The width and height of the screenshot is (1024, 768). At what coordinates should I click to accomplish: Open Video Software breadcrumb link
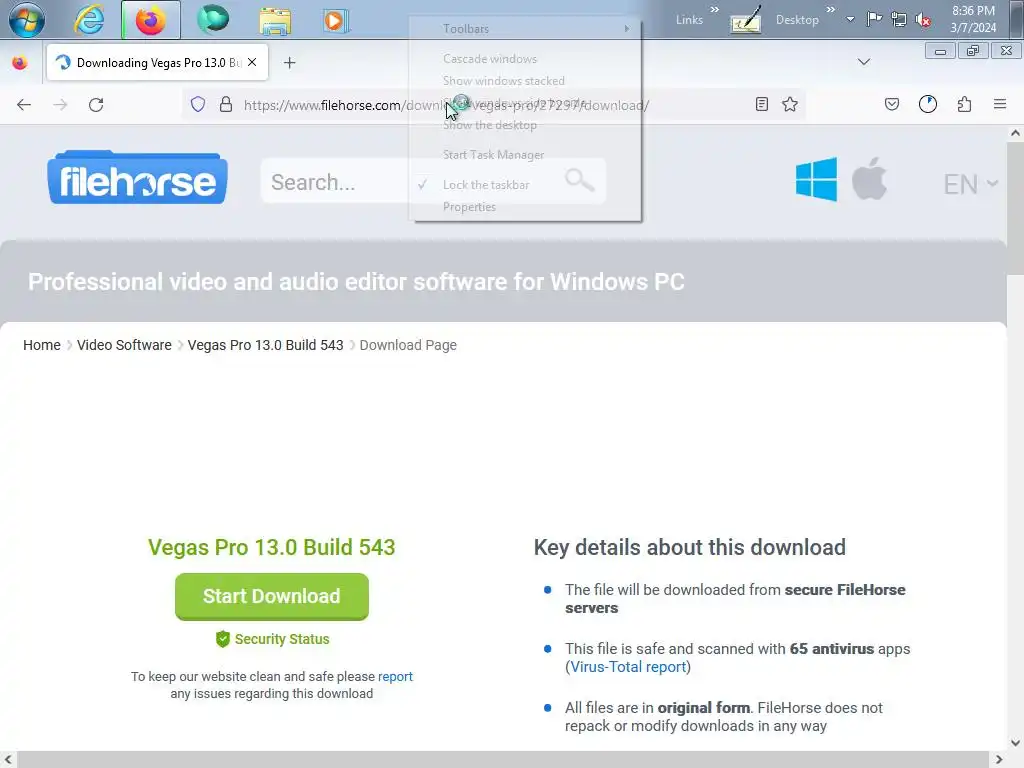point(124,345)
